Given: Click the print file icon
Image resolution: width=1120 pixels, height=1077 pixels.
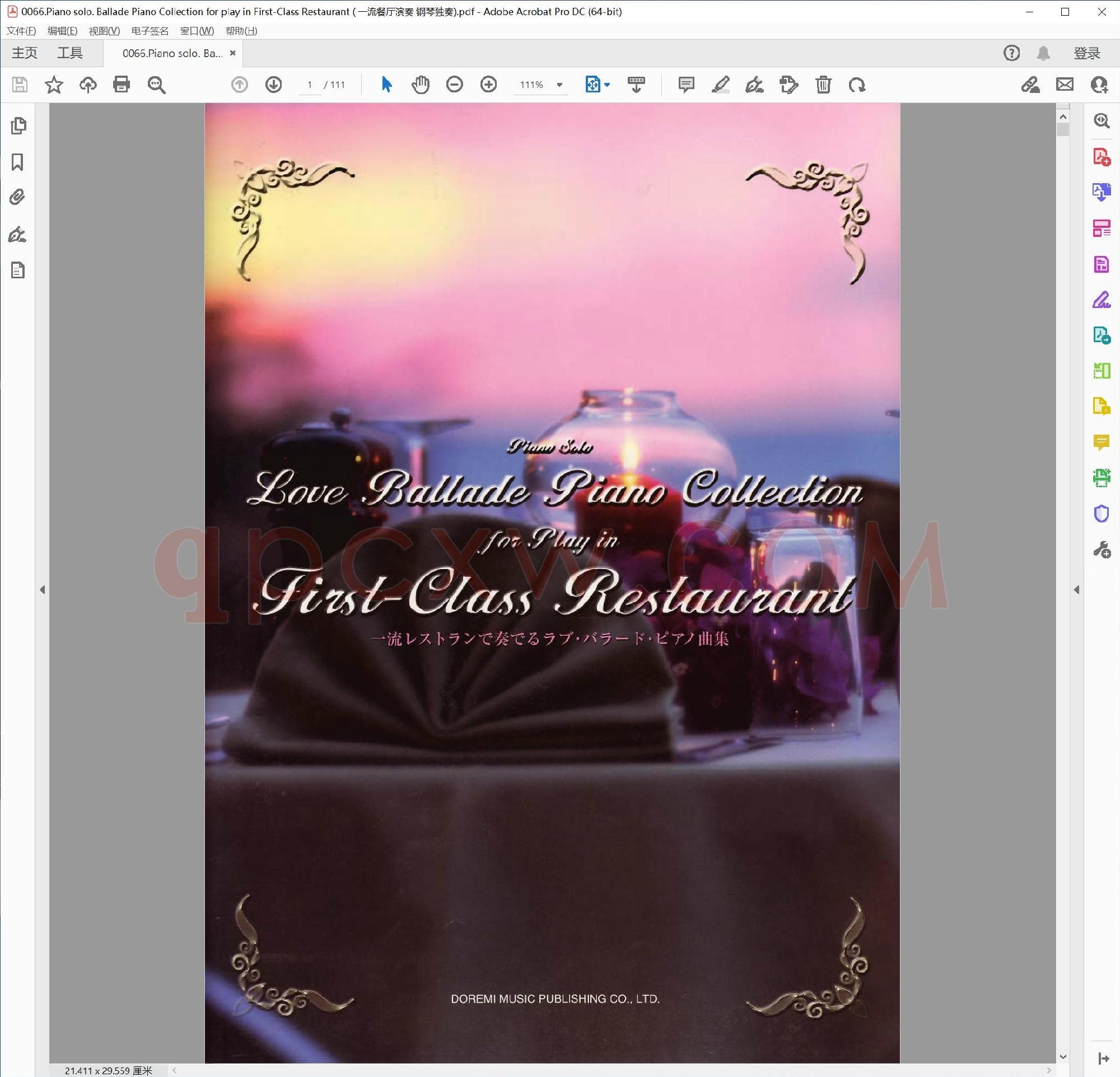Looking at the screenshot, I should 121,85.
